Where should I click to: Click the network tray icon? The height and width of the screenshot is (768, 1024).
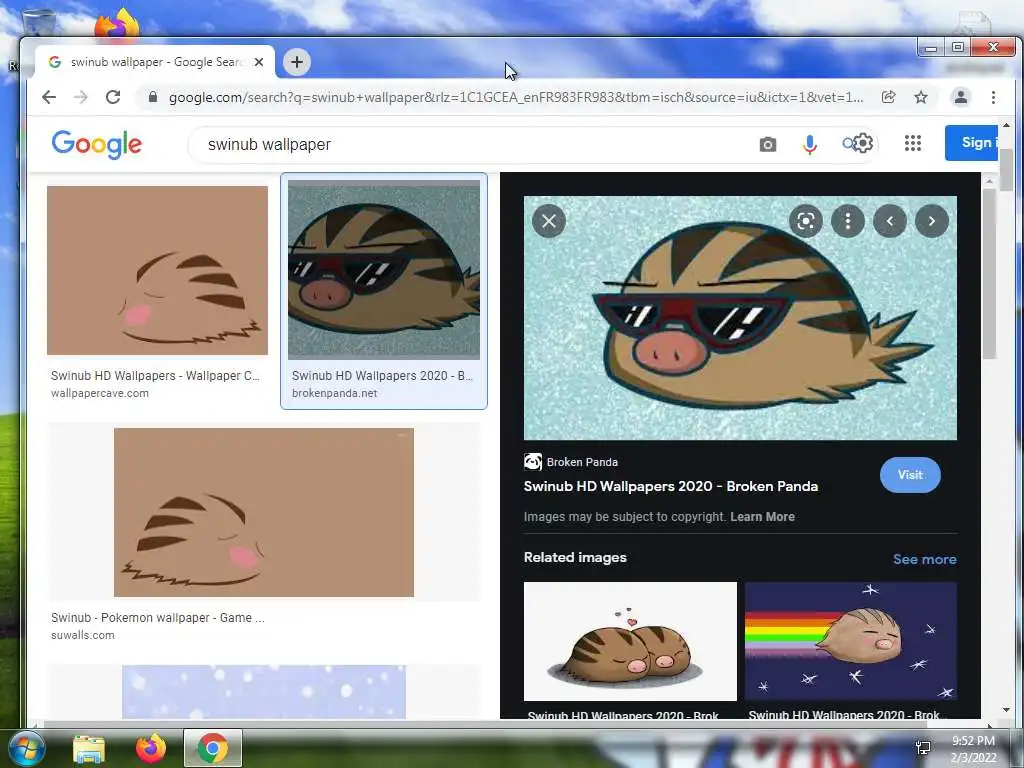tap(923, 747)
